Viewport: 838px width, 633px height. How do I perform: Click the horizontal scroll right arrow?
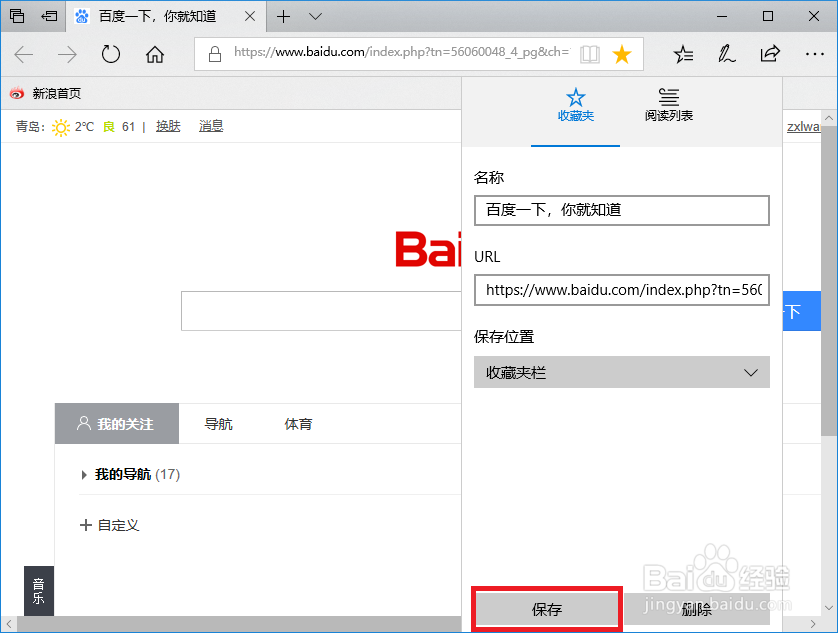point(813,624)
